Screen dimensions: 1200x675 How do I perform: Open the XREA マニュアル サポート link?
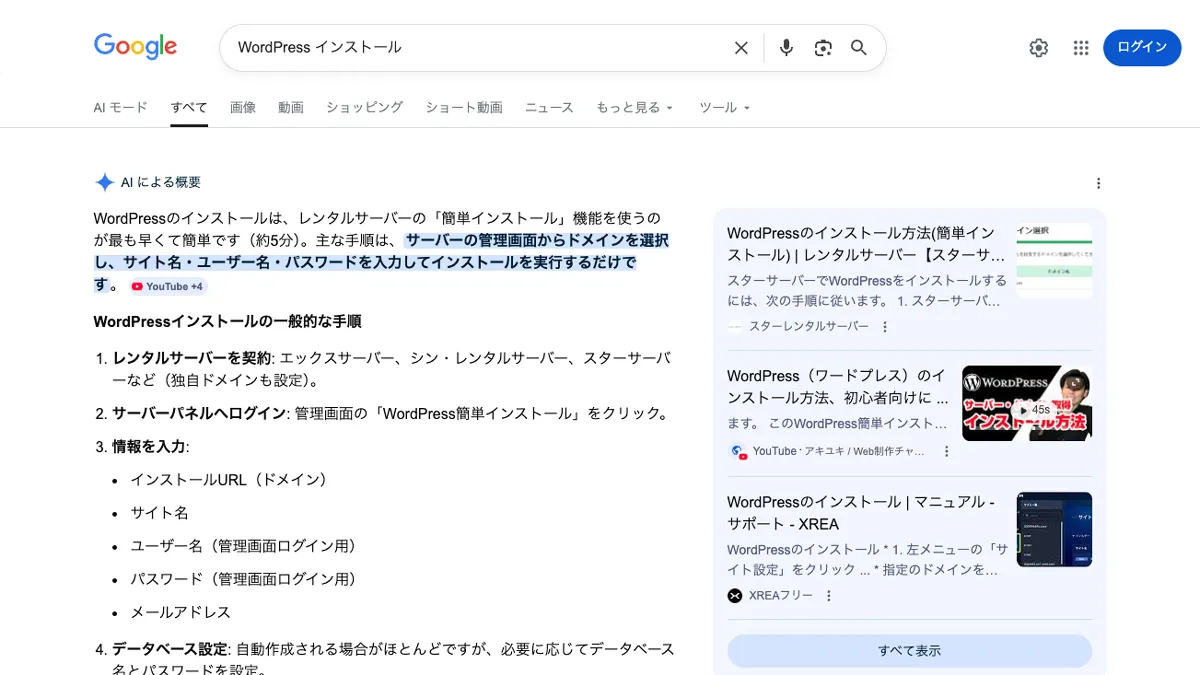861,513
